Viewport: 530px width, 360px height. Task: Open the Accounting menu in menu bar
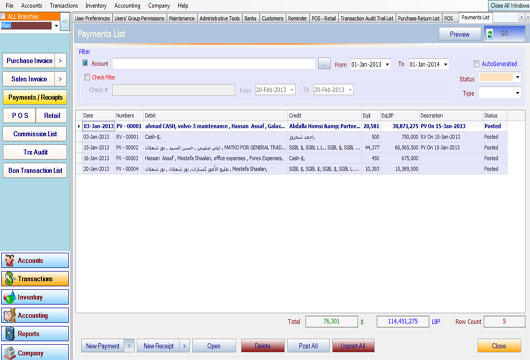[127, 5]
